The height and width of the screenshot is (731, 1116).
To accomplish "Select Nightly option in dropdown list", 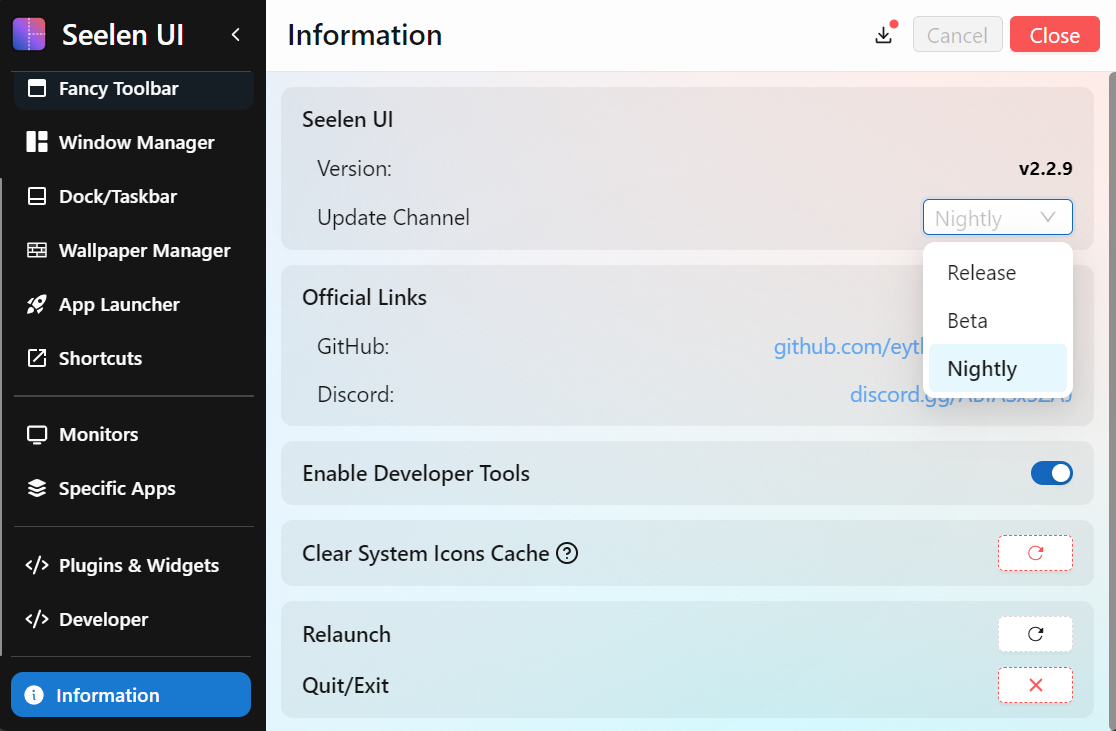I will pyautogui.click(x=997, y=369).
